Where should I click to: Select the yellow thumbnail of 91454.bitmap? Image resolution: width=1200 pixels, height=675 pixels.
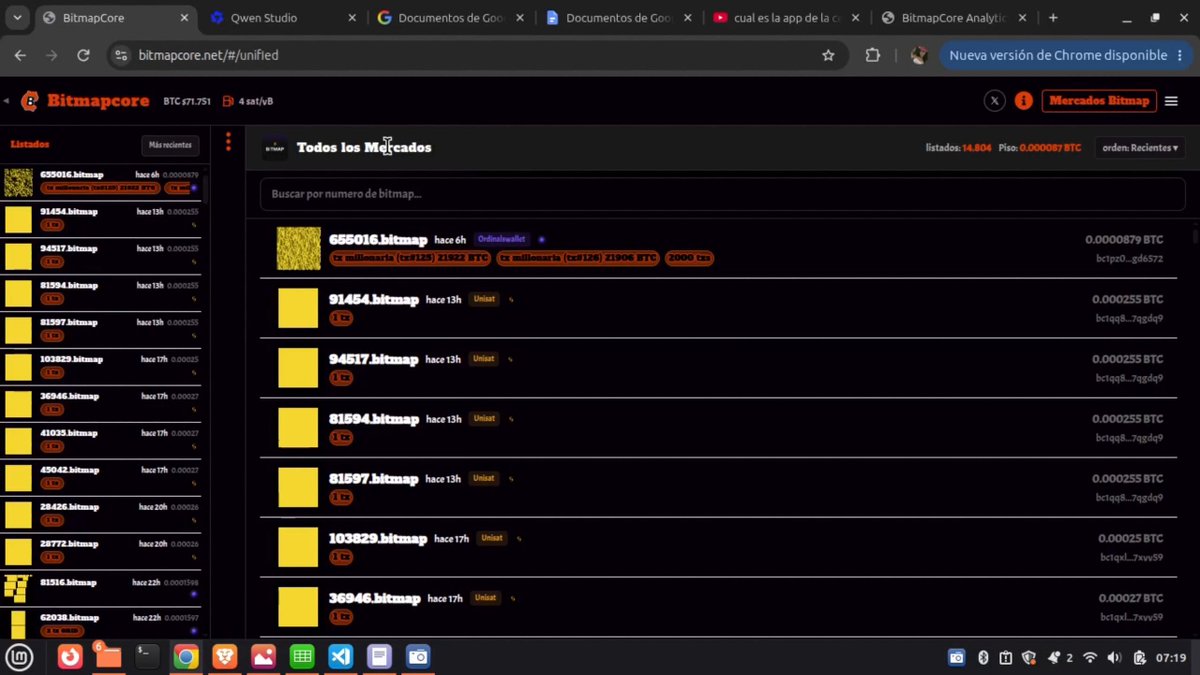[x=298, y=308]
